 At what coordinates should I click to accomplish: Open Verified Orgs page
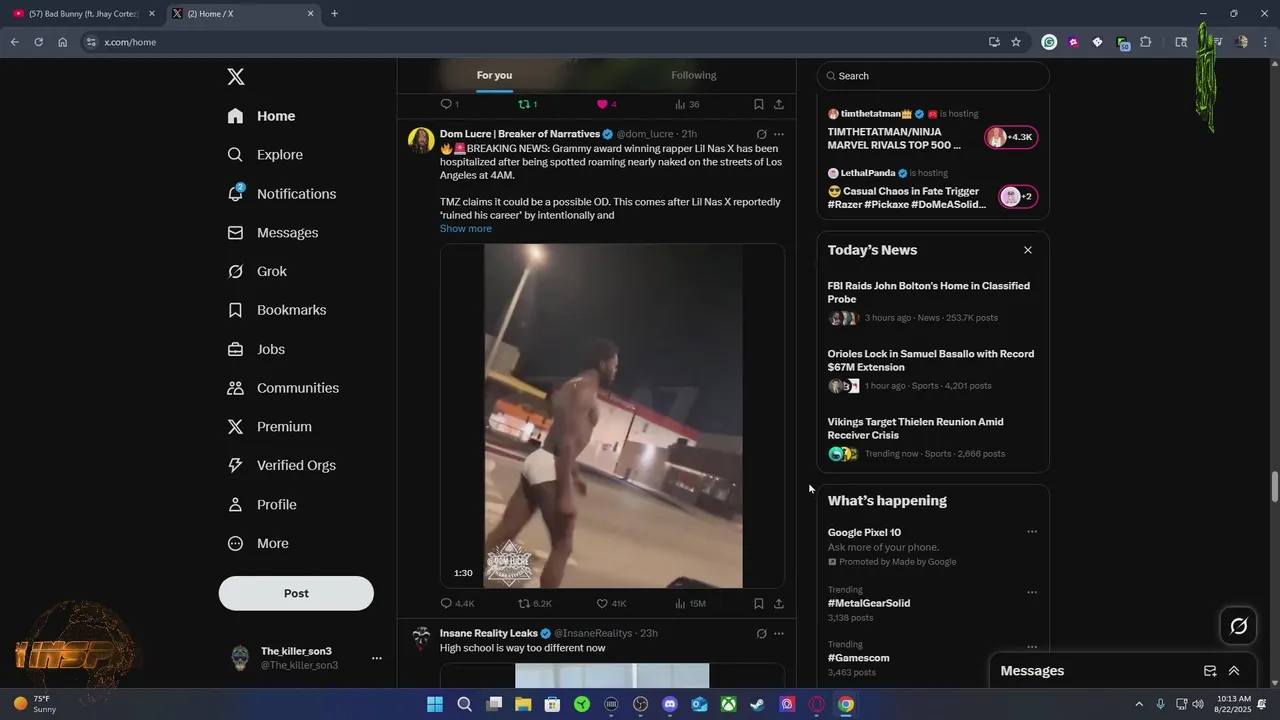tap(281, 465)
